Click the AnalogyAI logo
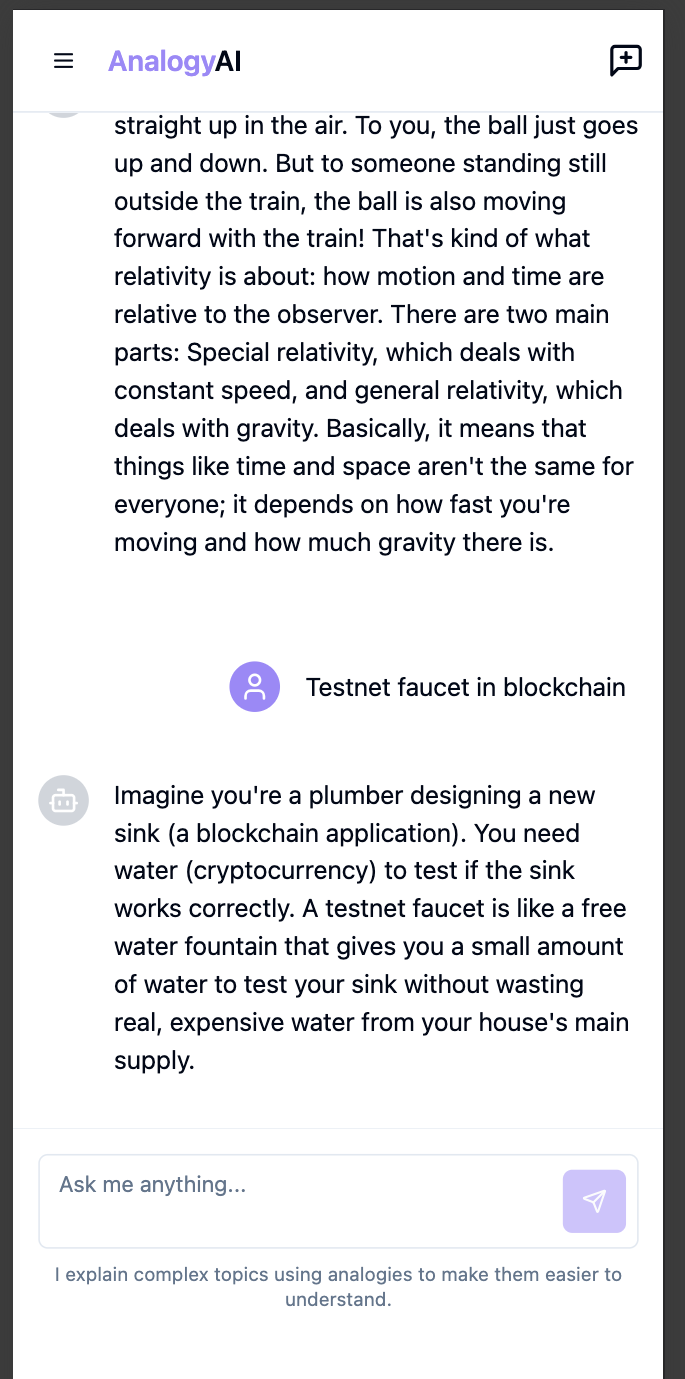 click(175, 62)
